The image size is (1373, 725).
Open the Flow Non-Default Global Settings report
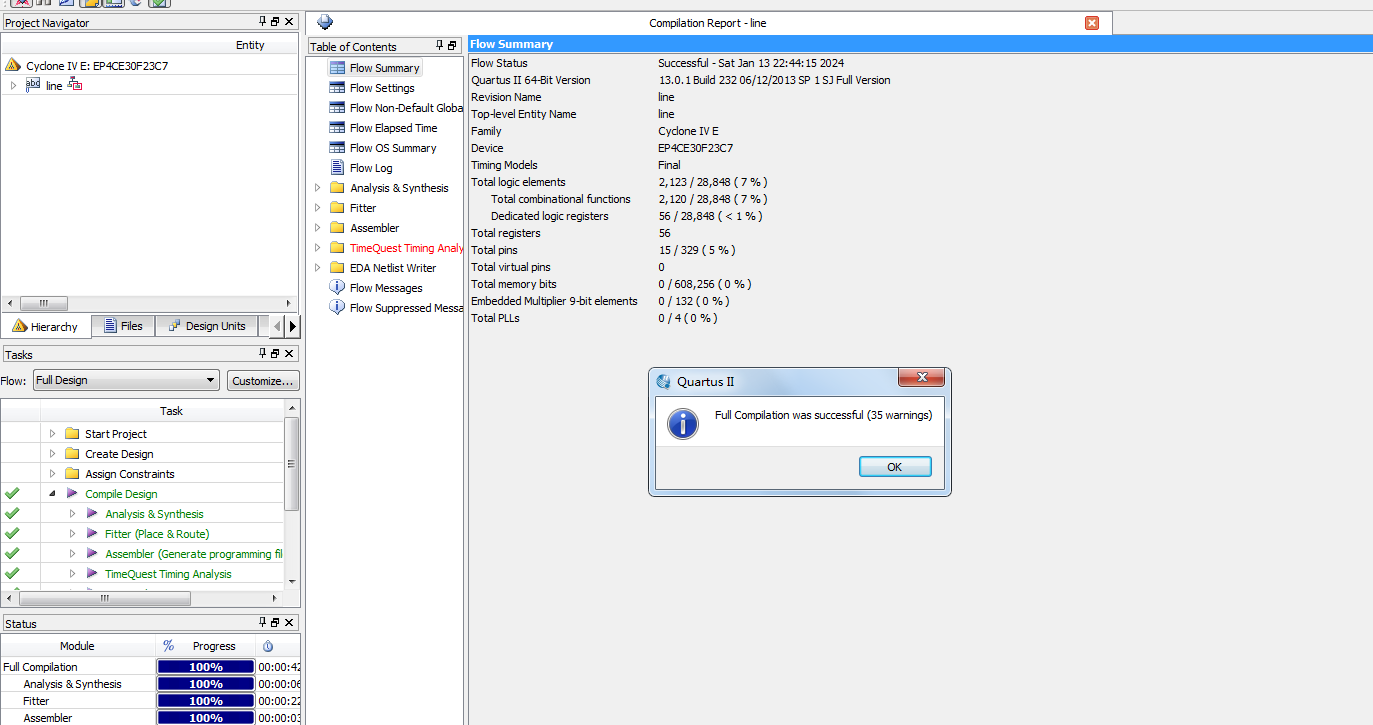406,108
